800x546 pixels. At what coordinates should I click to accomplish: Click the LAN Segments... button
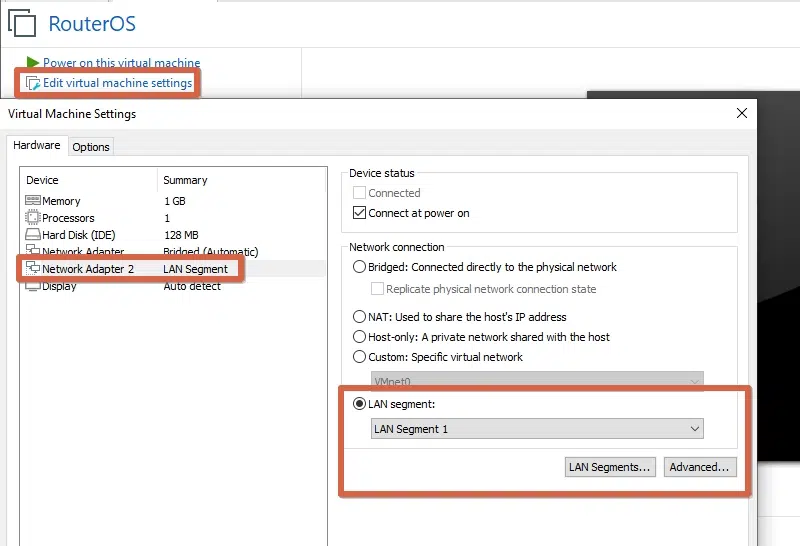tap(610, 467)
